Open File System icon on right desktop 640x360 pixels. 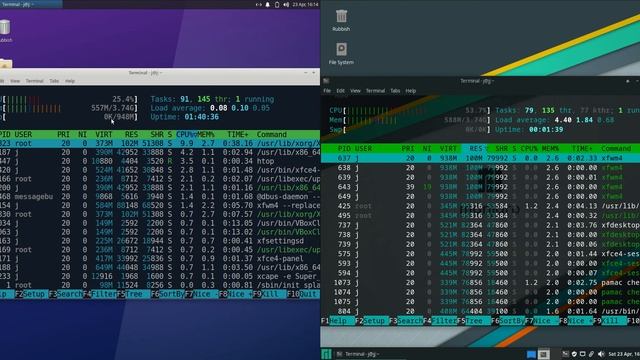point(341,53)
